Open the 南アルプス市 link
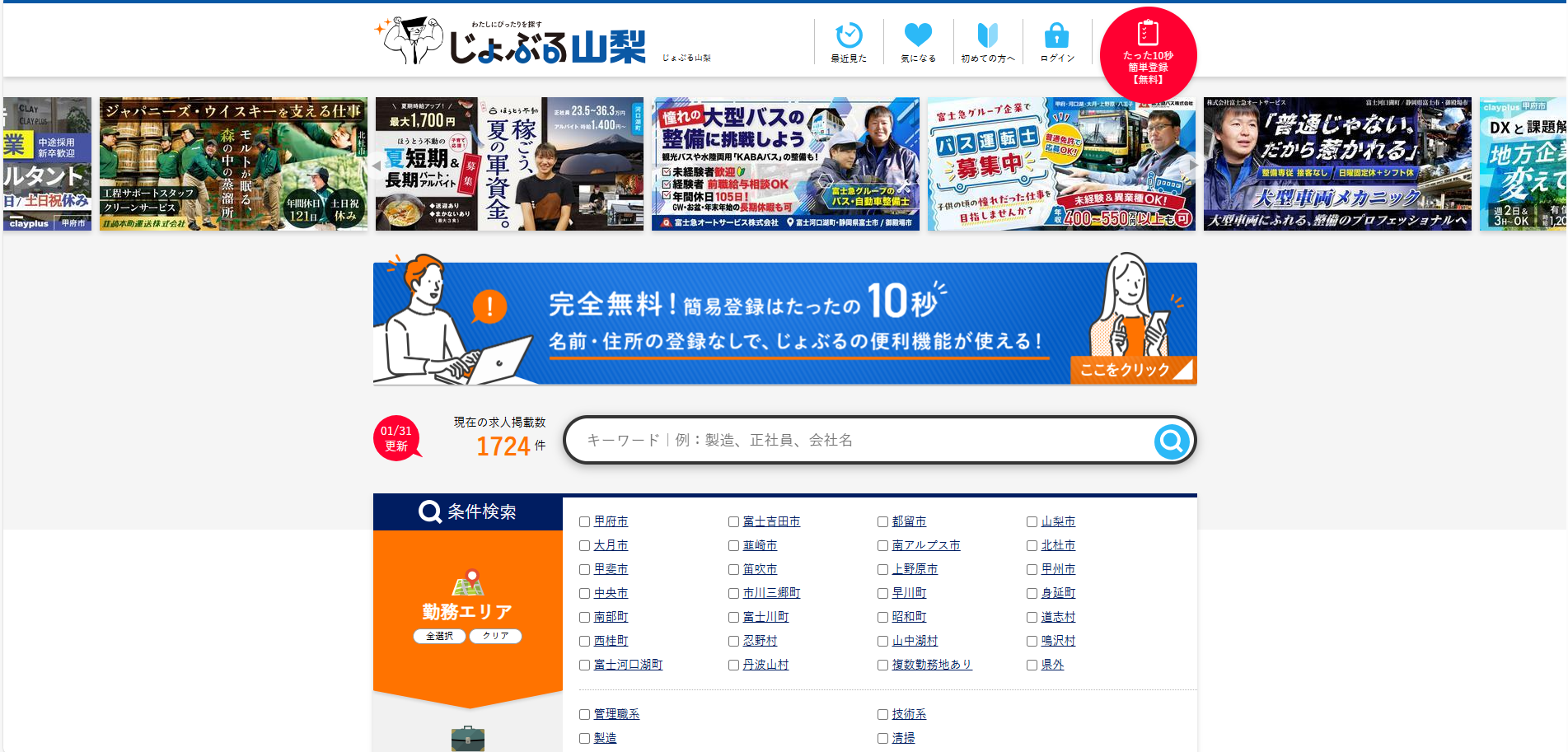This screenshot has height=752, width=1568. coord(925,546)
